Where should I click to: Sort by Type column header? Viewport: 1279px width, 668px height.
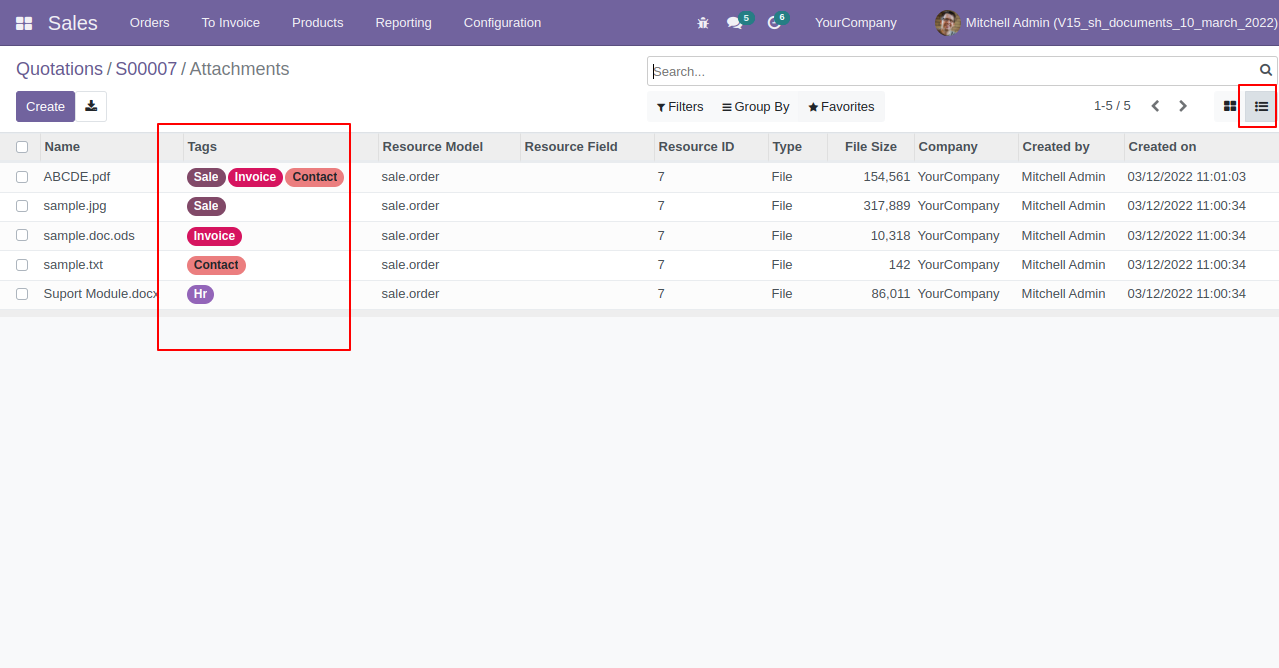(x=787, y=147)
